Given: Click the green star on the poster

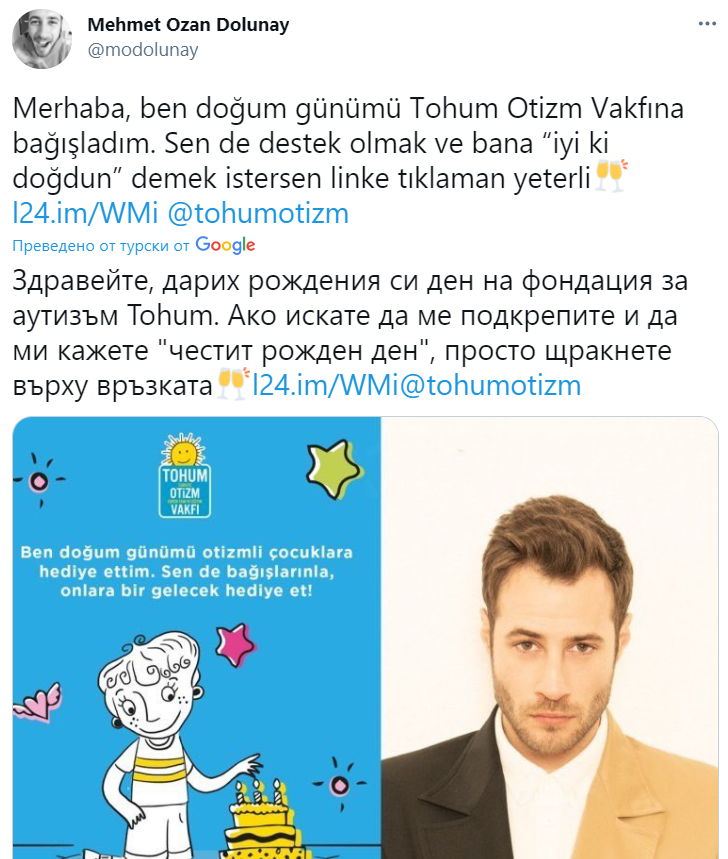Looking at the screenshot, I should 333,468.
